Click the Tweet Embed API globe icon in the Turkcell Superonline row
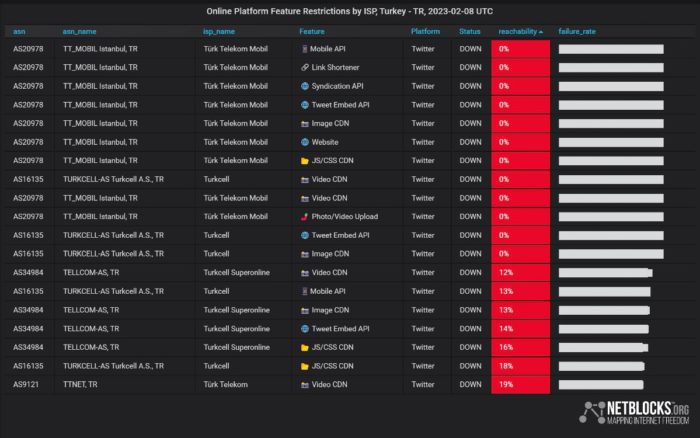This screenshot has height=438, width=700. pyautogui.click(x=305, y=329)
